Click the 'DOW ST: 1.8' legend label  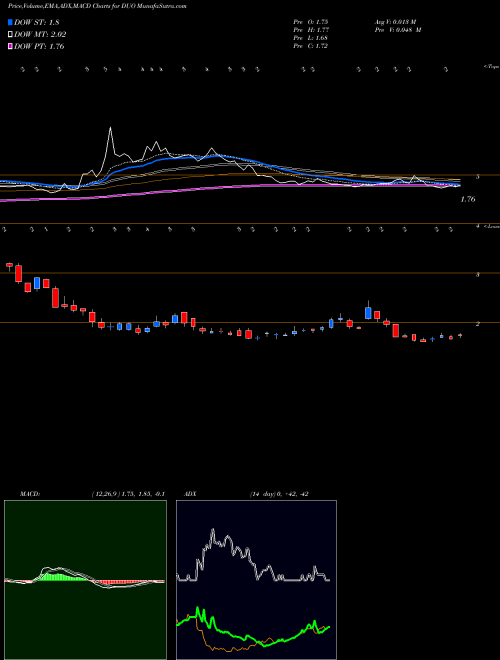[37, 23]
